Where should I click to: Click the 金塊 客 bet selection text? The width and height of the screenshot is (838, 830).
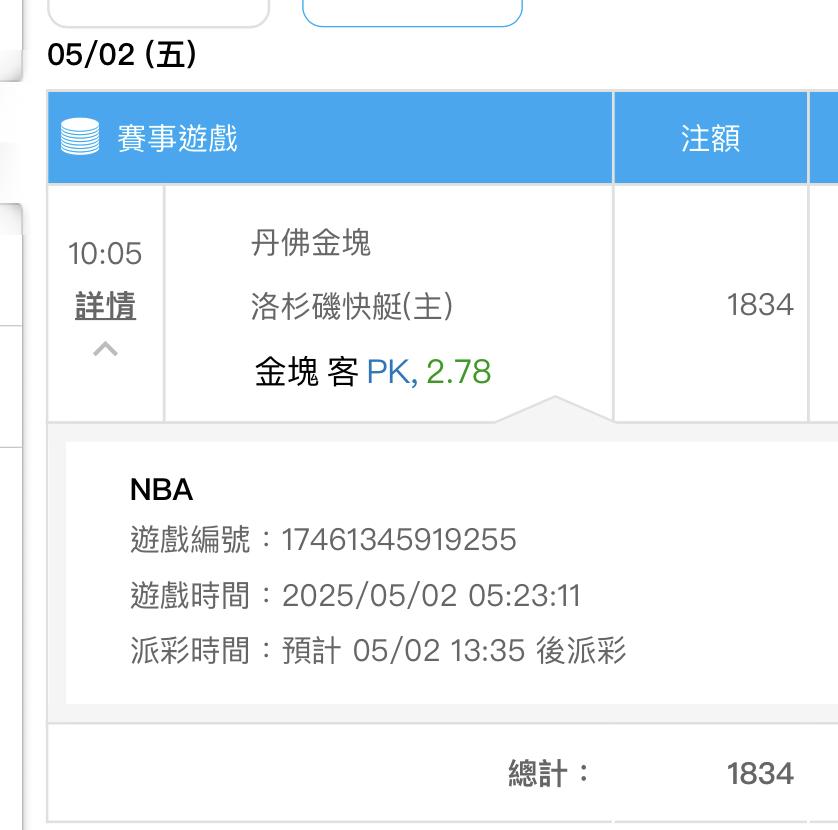point(306,372)
